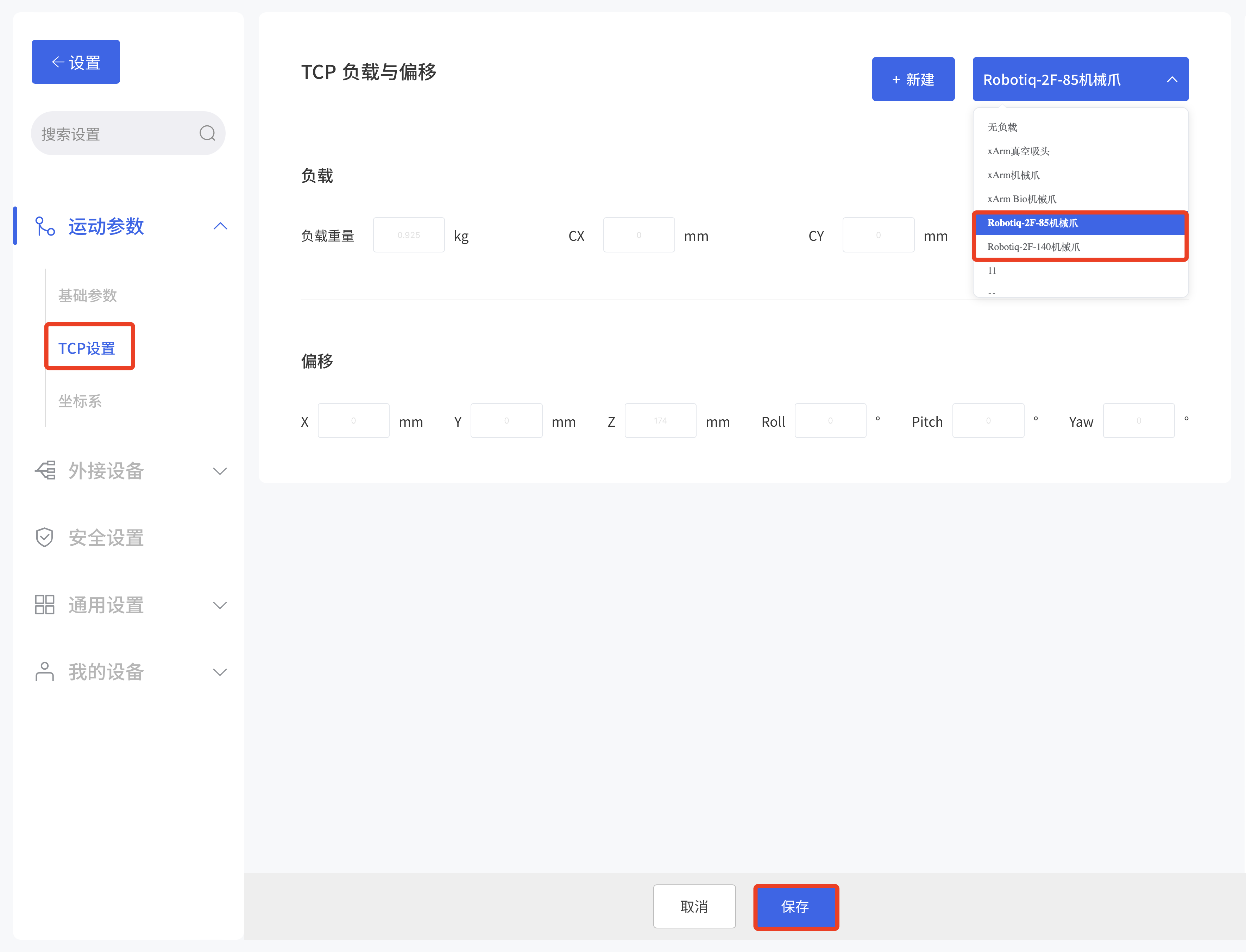Click the search magnifier icon

click(207, 133)
